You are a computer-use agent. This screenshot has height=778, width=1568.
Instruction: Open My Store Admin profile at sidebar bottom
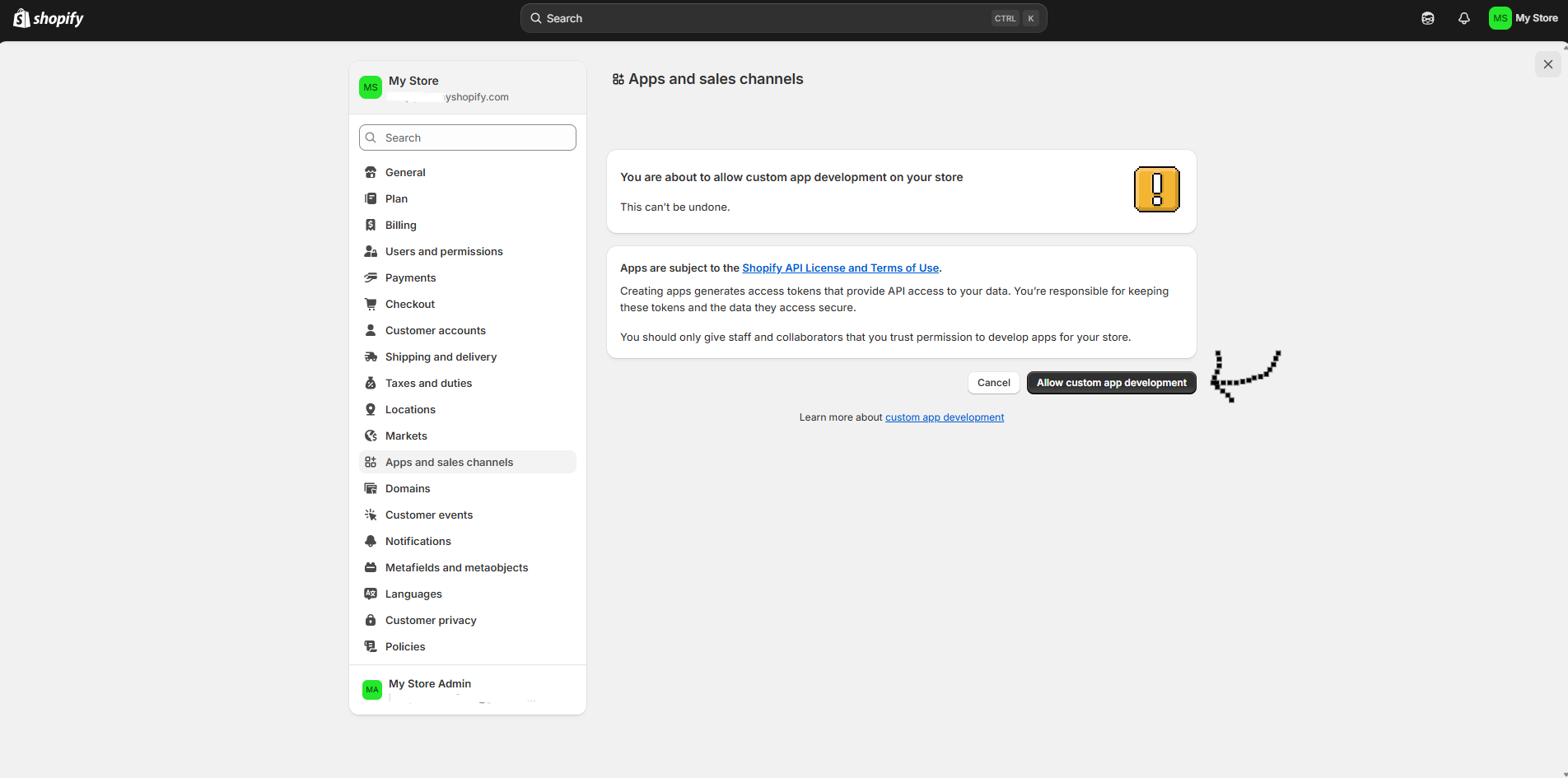(468, 690)
